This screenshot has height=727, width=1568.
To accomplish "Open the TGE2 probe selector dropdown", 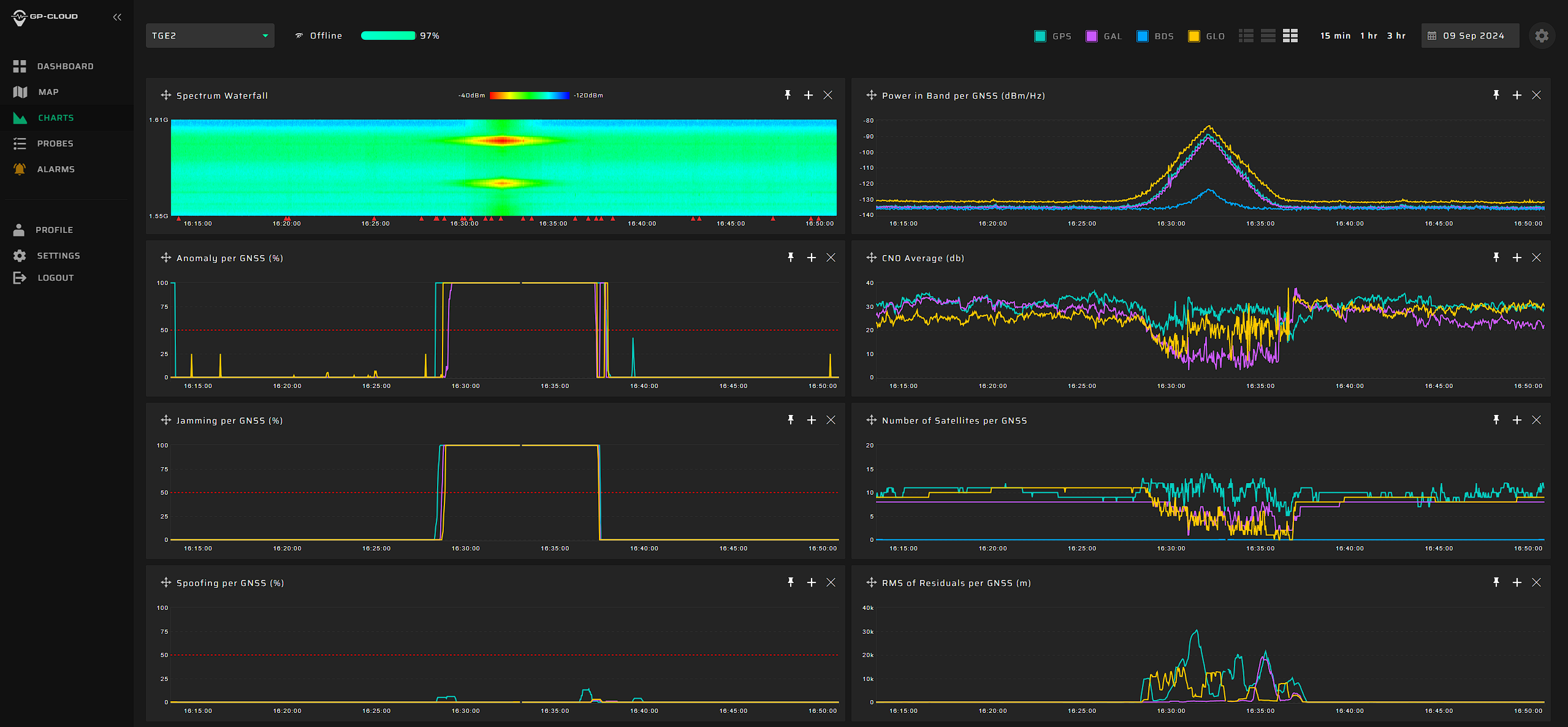I will point(210,35).
